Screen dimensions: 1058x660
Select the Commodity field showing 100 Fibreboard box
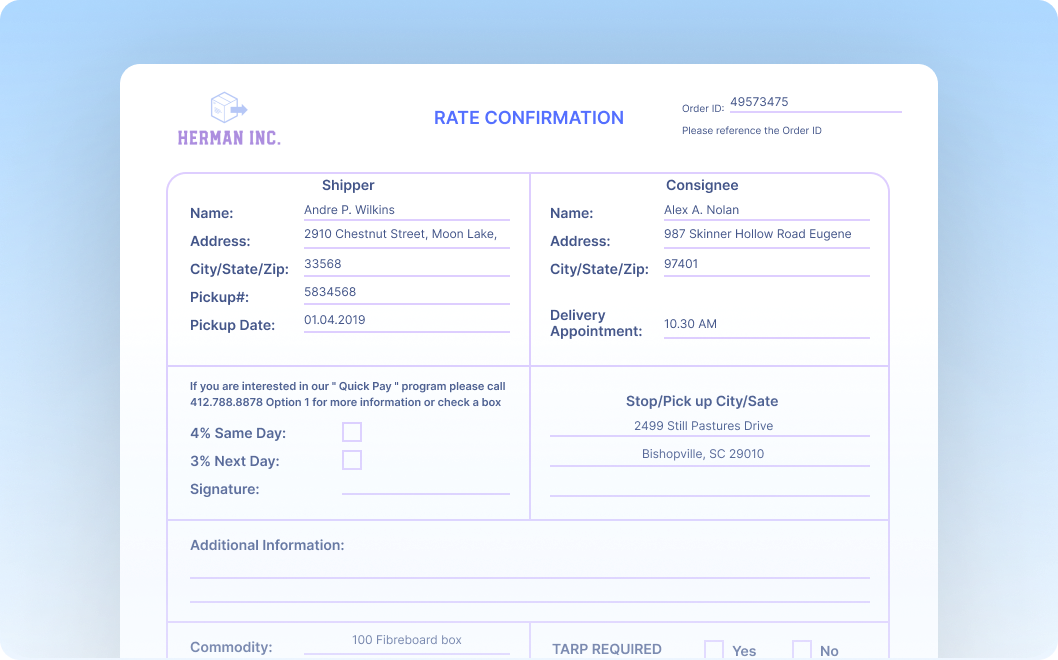pos(406,640)
